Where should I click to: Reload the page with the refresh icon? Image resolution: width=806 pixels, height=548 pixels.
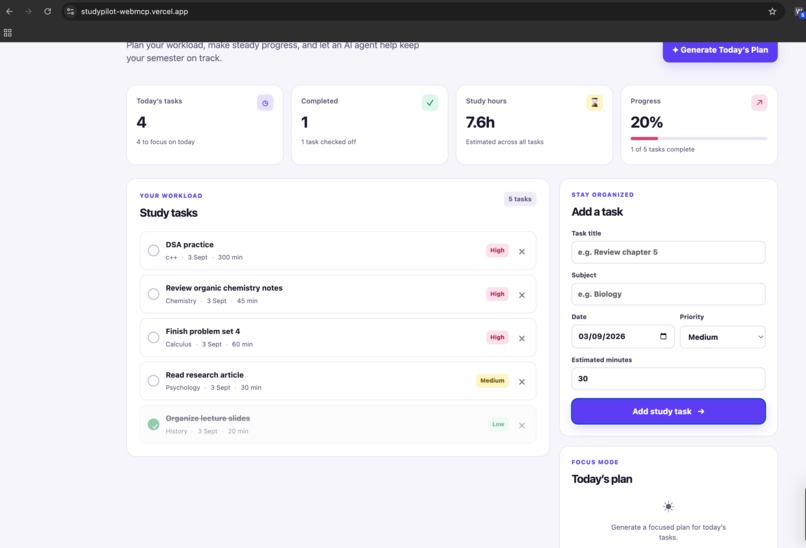[47, 11]
